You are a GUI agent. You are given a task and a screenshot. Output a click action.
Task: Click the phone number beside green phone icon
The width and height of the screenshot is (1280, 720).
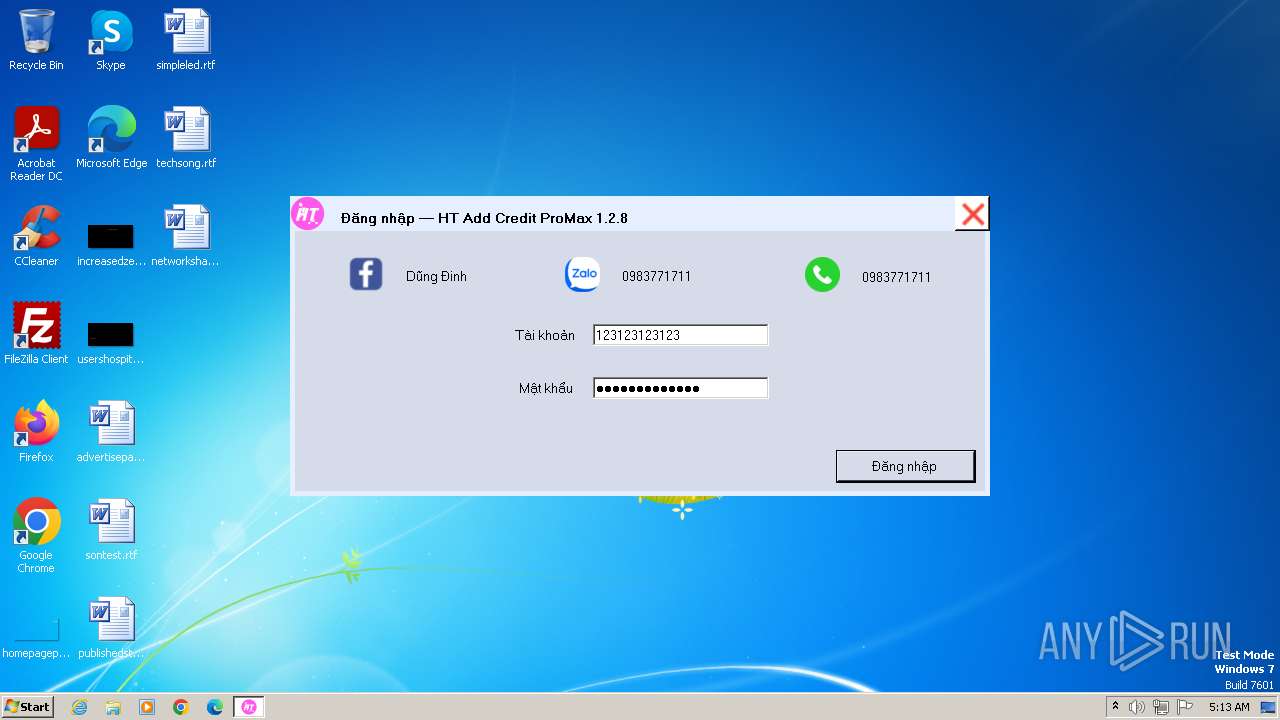[896, 277]
